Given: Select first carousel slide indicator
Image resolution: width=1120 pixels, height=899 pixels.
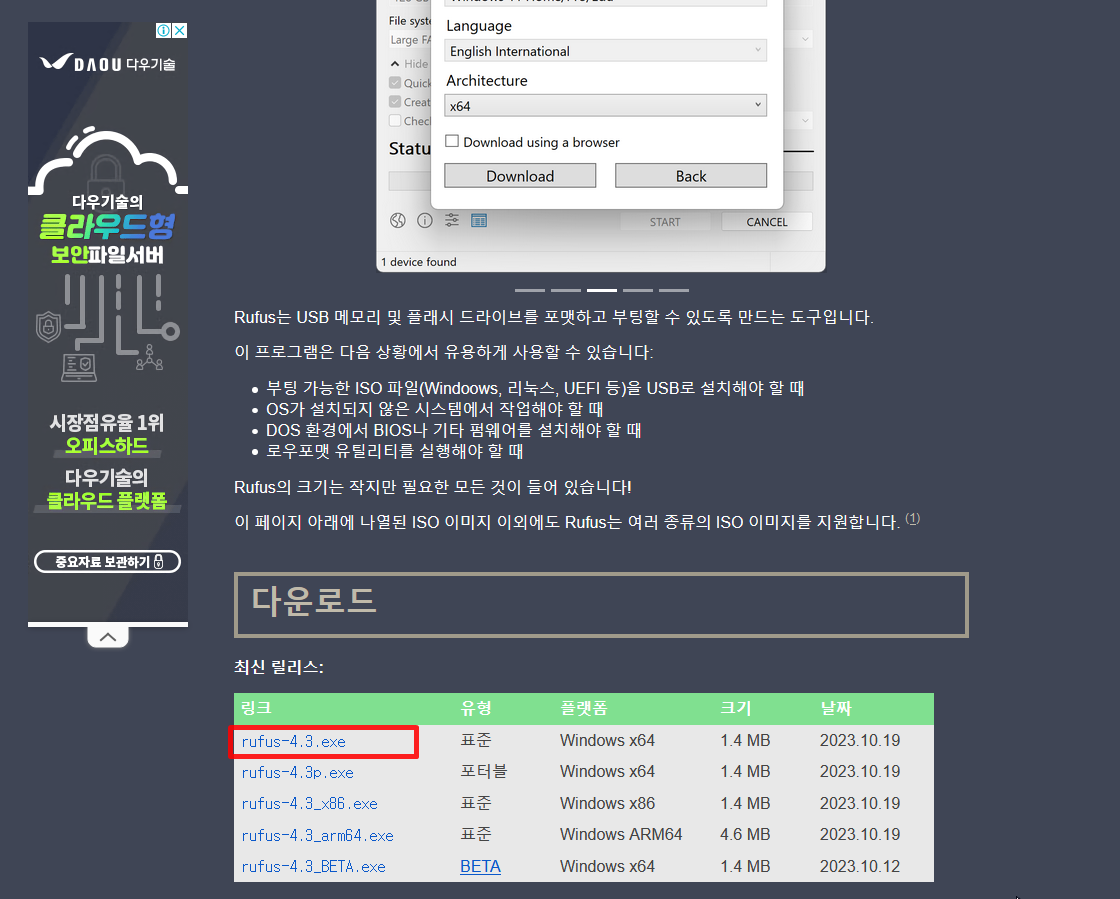Looking at the screenshot, I should click(x=530, y=290).
